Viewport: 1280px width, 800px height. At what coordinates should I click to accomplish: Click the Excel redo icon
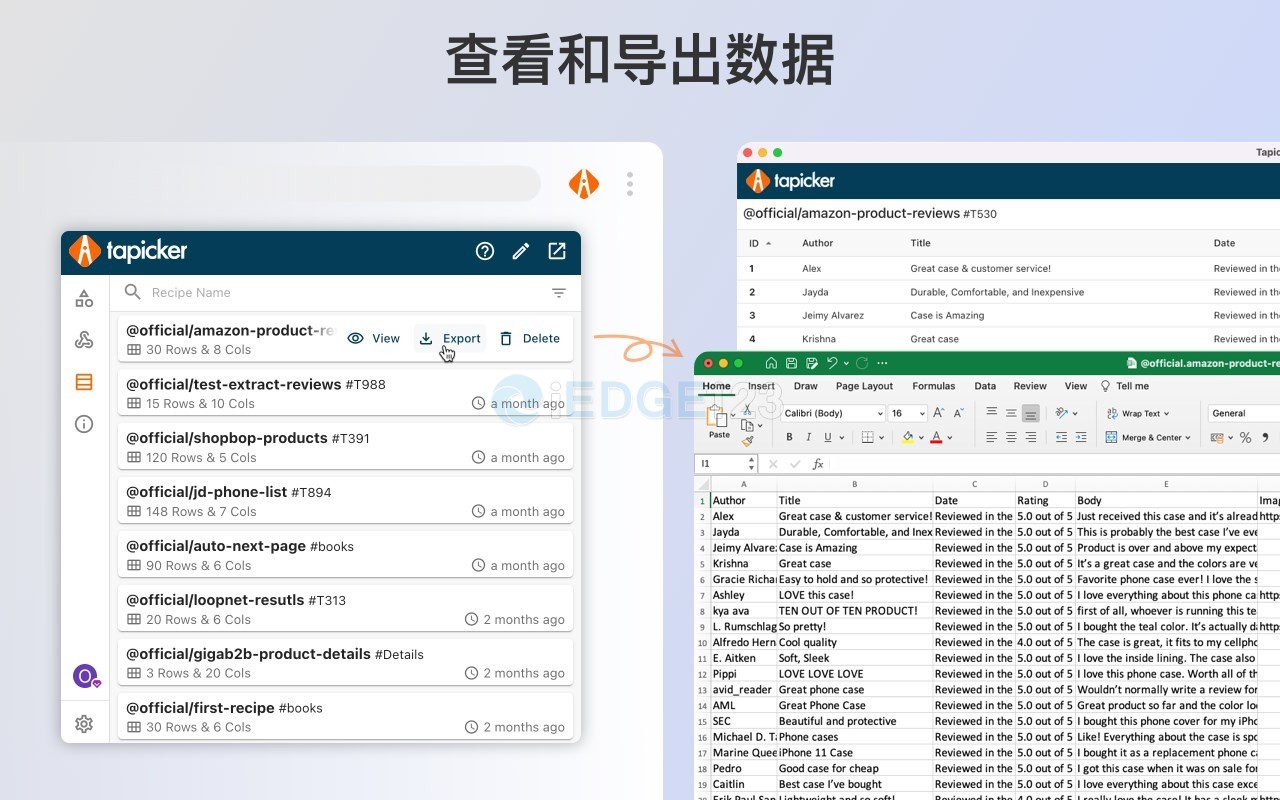pos(862,363)
